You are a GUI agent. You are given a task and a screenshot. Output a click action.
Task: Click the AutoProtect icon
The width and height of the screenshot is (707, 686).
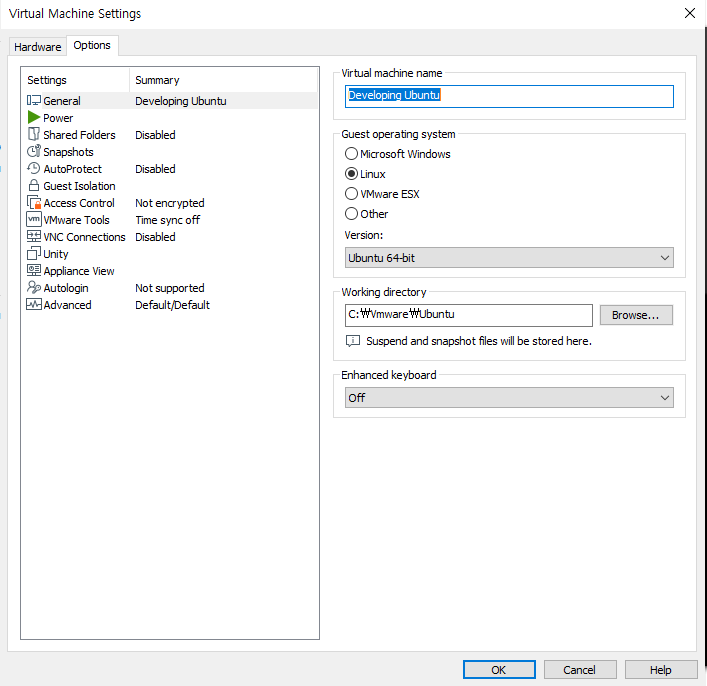pyautogui.click(x=34, y=168)
